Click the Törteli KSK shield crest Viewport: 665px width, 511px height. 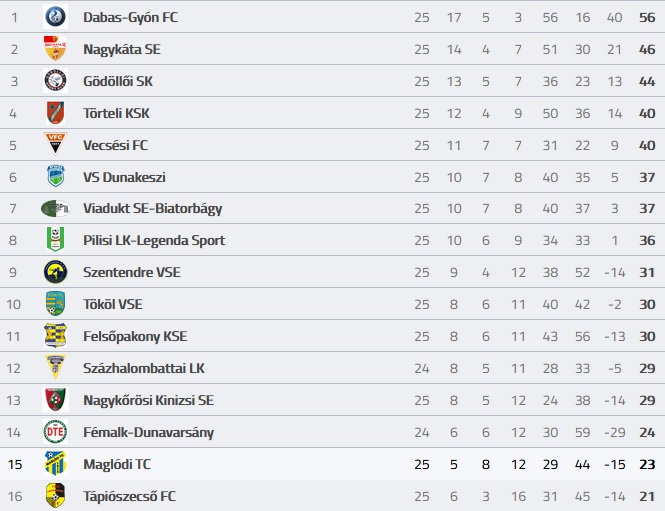tap(55, 112)
